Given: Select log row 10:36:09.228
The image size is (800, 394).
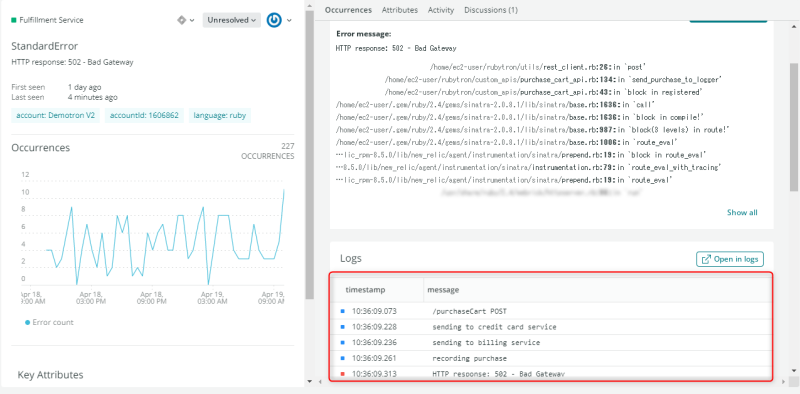Looking at the screenshot, I should 551,327.
